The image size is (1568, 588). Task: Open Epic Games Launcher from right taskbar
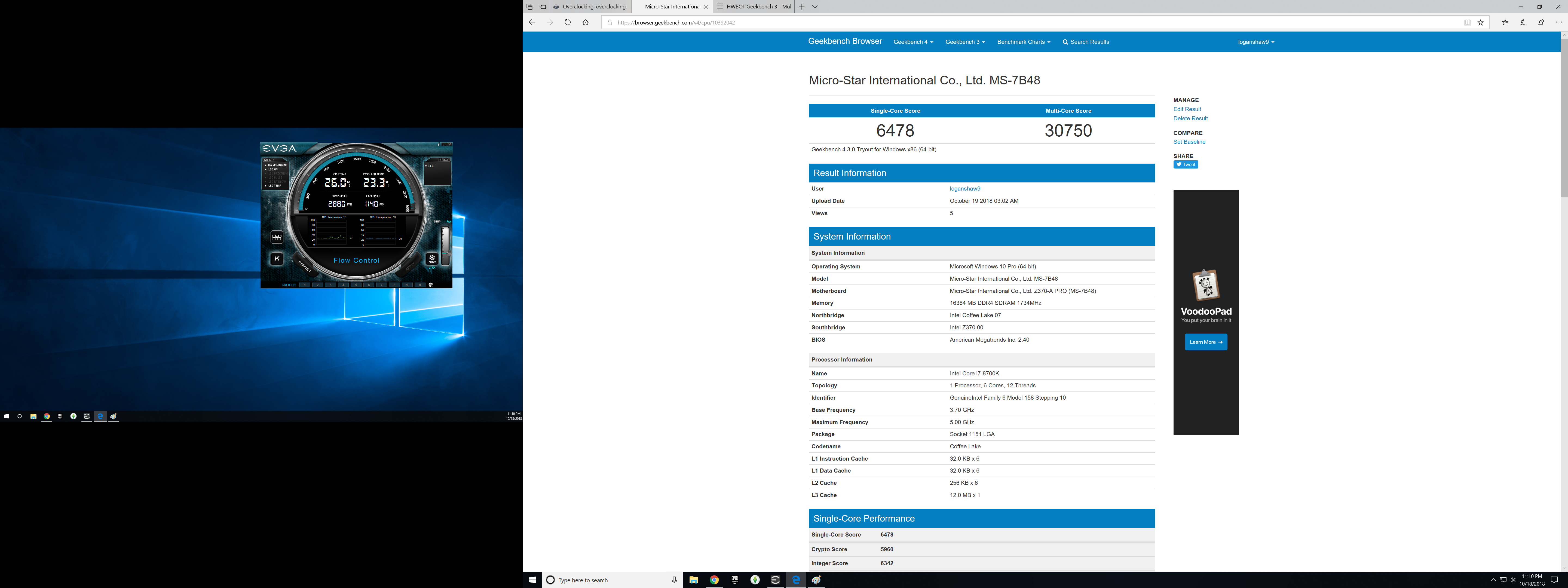[x=735, y=580]
